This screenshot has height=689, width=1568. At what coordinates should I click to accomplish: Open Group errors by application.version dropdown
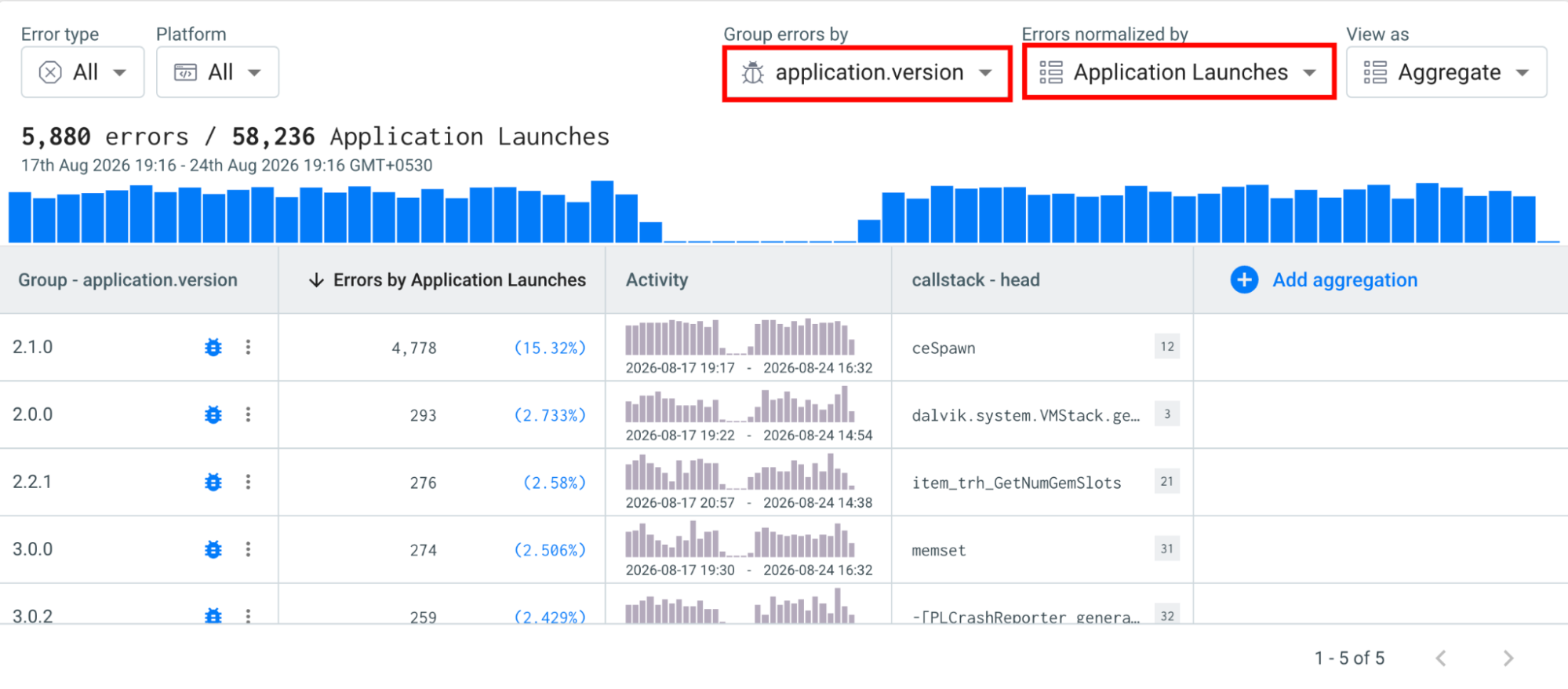click(868, 73)
